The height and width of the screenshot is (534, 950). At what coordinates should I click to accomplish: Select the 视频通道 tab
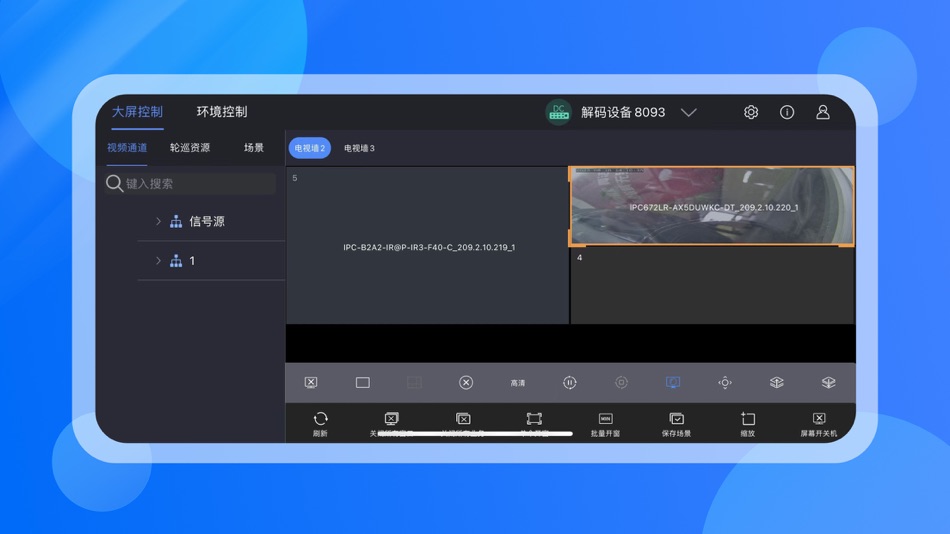pyautogui.click(x=127, y=147)
